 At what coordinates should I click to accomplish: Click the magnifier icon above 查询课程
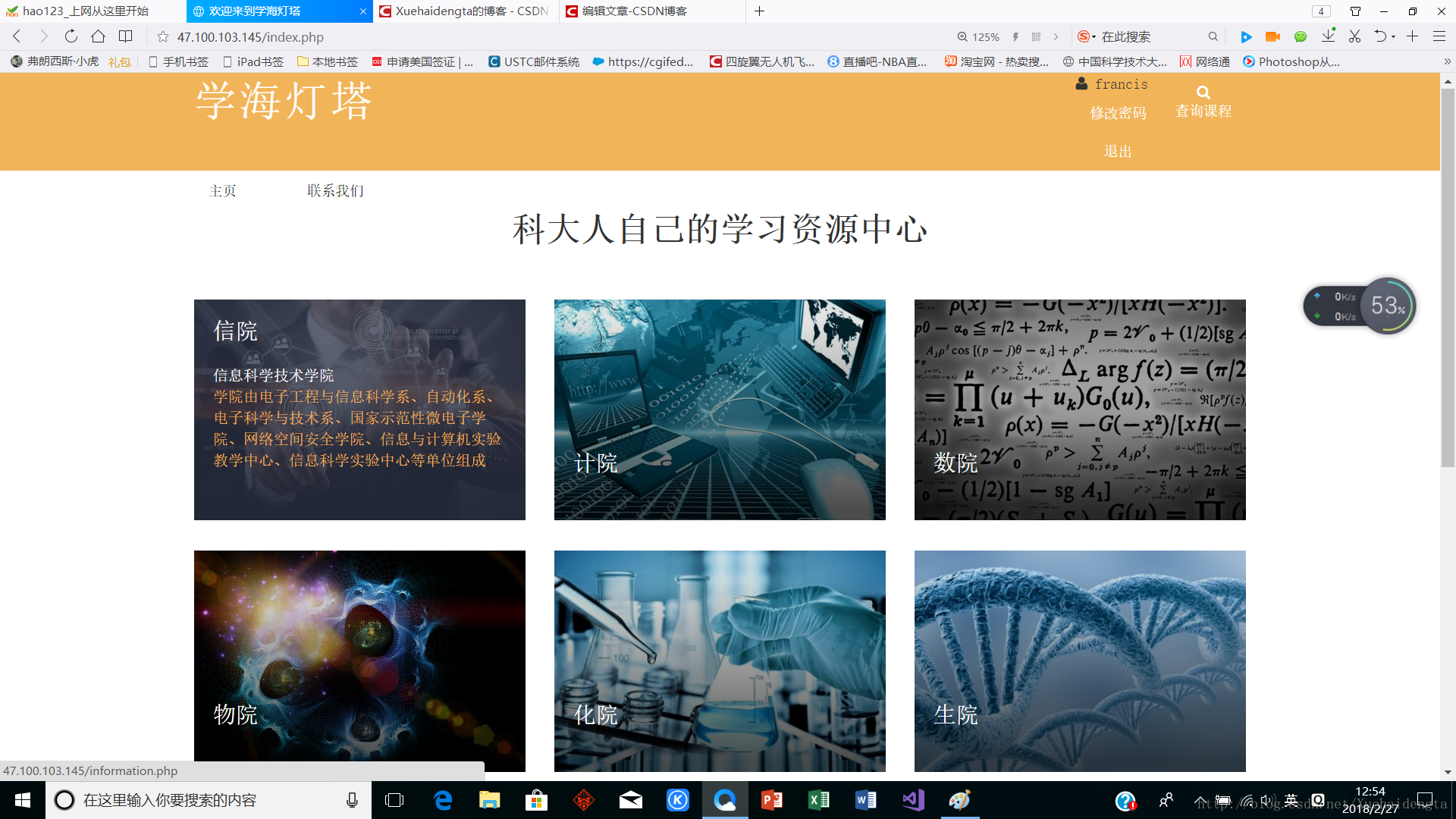point(1203,93)
